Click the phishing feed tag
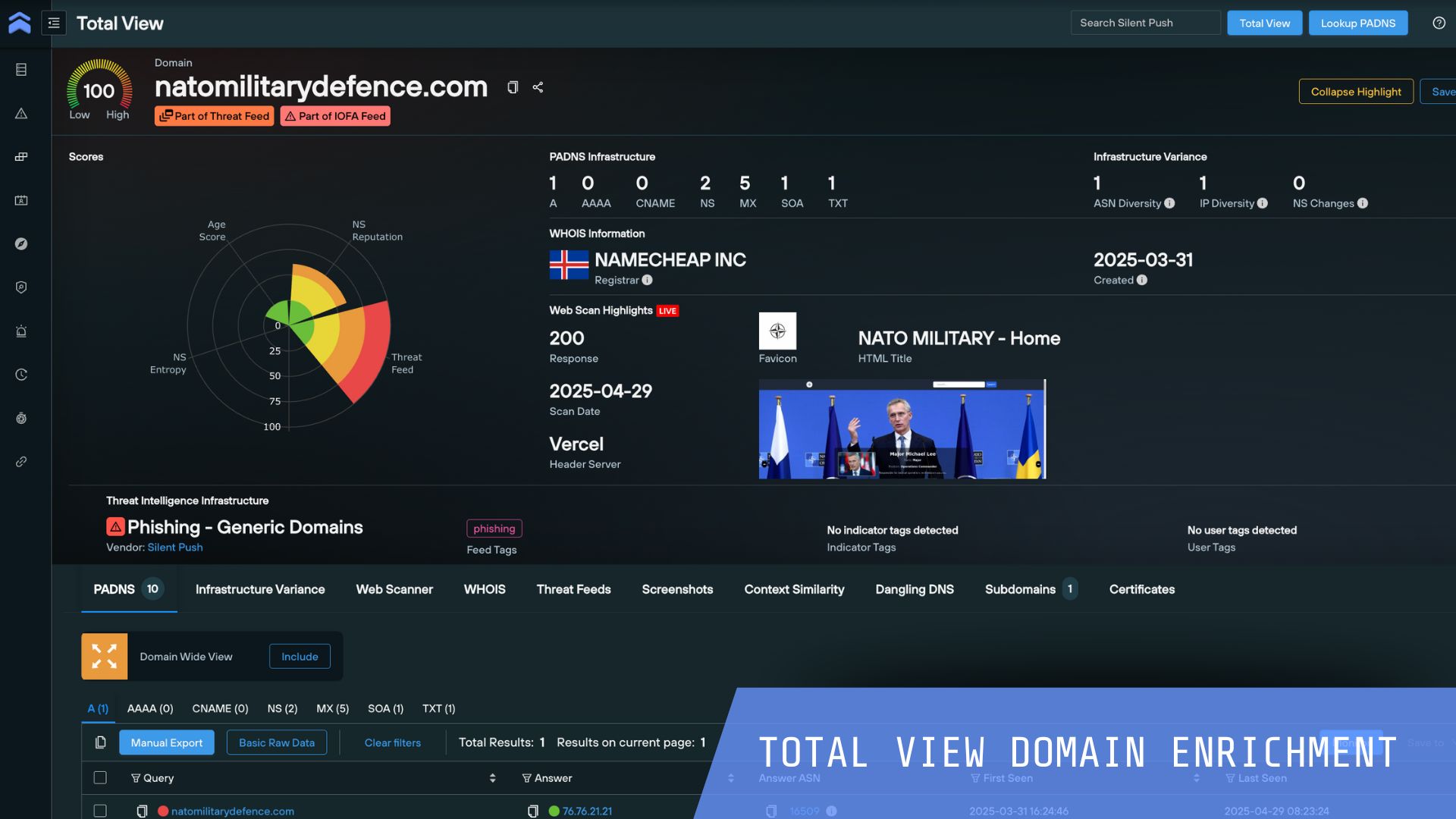 point(494,529)
